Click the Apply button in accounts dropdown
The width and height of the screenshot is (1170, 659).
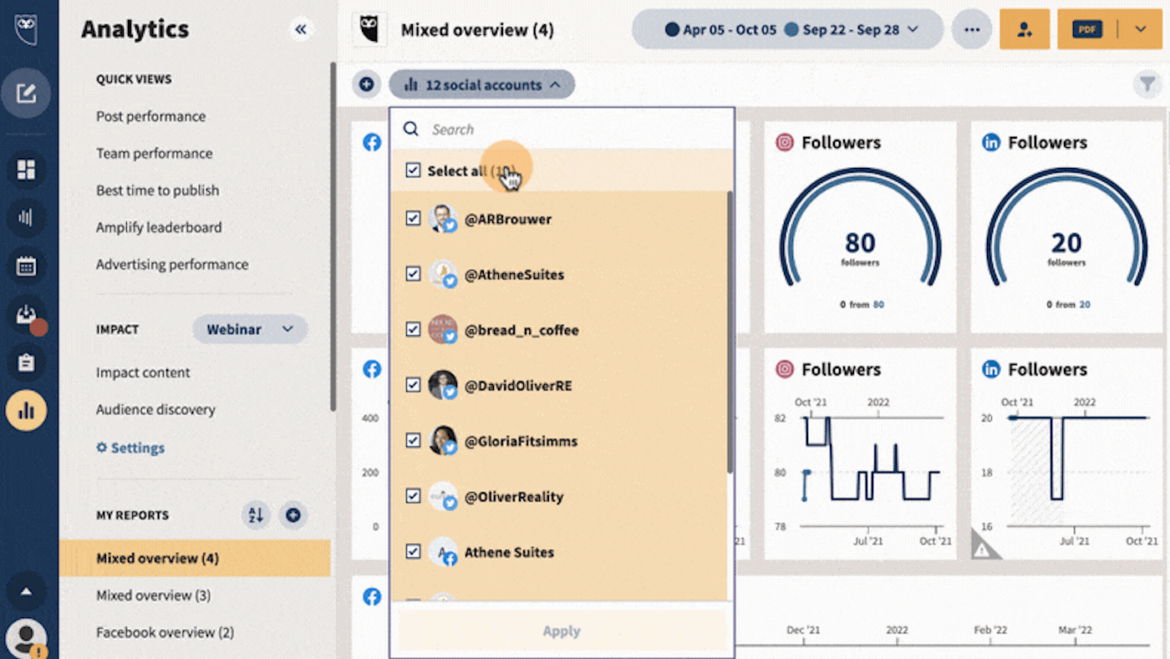(561, 630)
